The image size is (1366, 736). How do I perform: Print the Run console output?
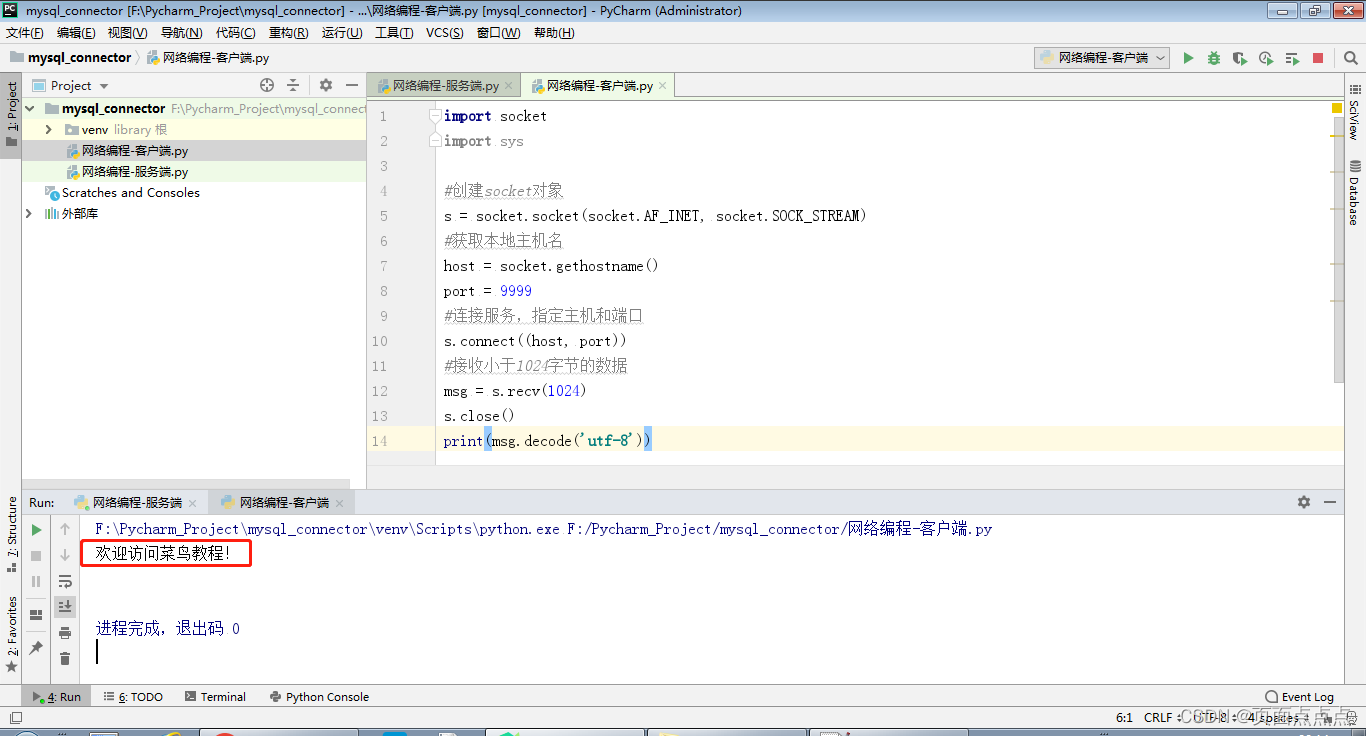[x=65, y=633]
